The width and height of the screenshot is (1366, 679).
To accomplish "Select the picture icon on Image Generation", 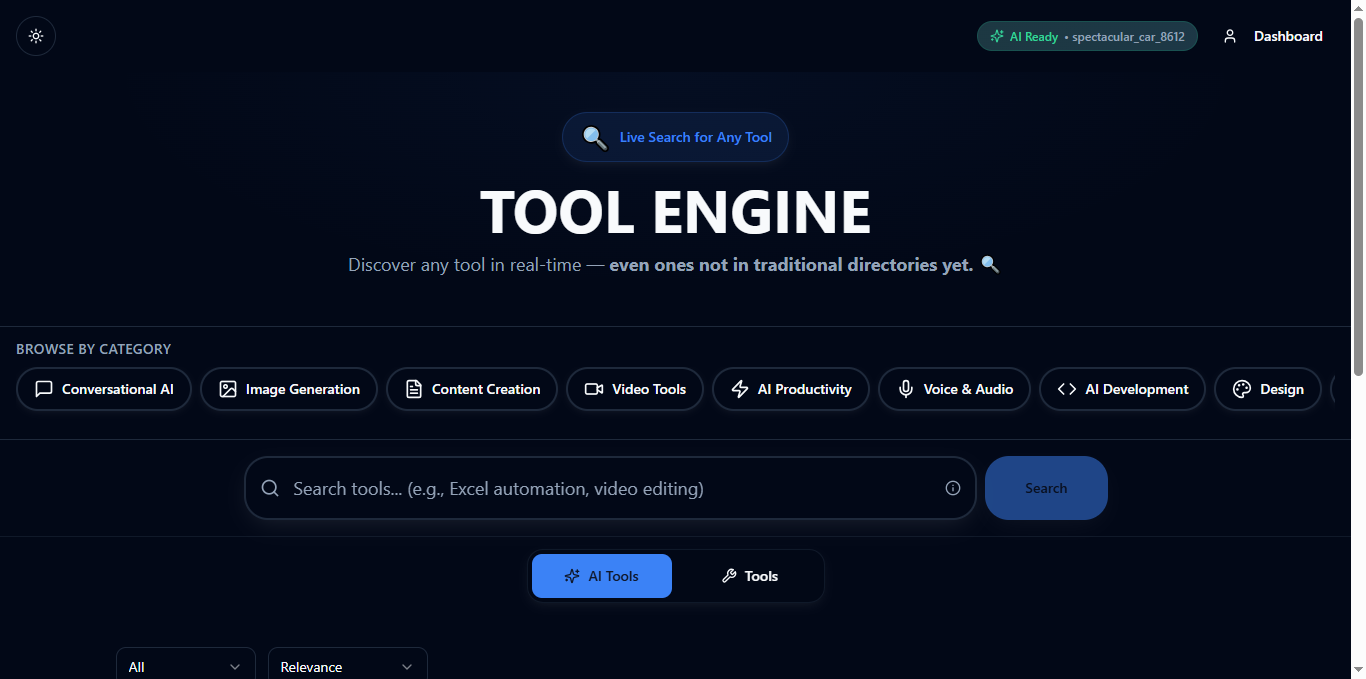I will [228, 389].
